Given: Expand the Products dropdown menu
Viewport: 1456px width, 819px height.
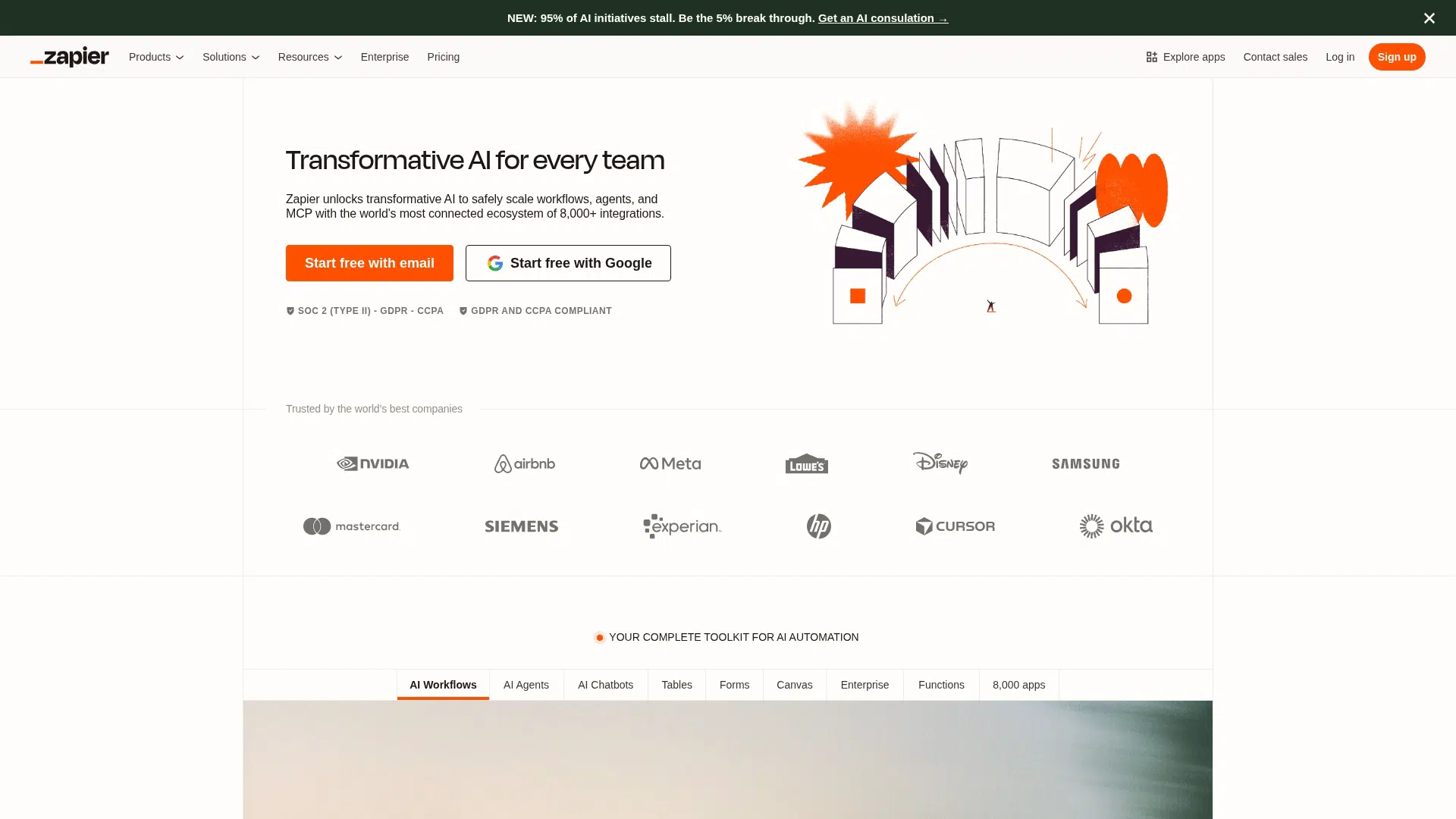Looking at the screenshot, I should pos(156,57).
